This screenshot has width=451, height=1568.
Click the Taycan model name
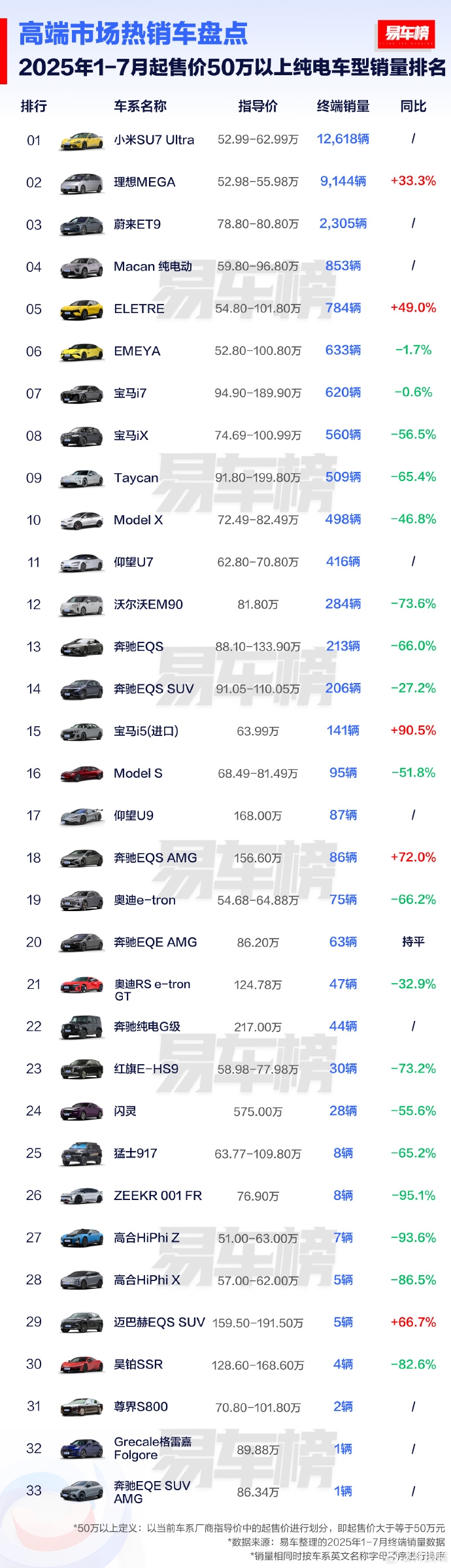136,478
